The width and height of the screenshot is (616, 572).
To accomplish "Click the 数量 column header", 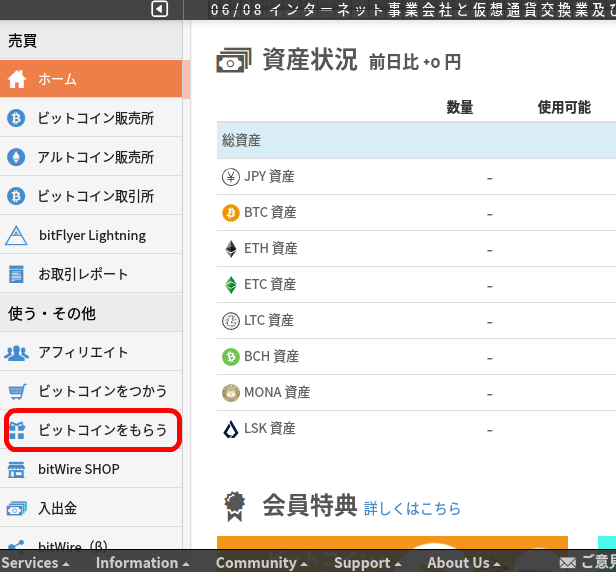I will pos(460,107).
